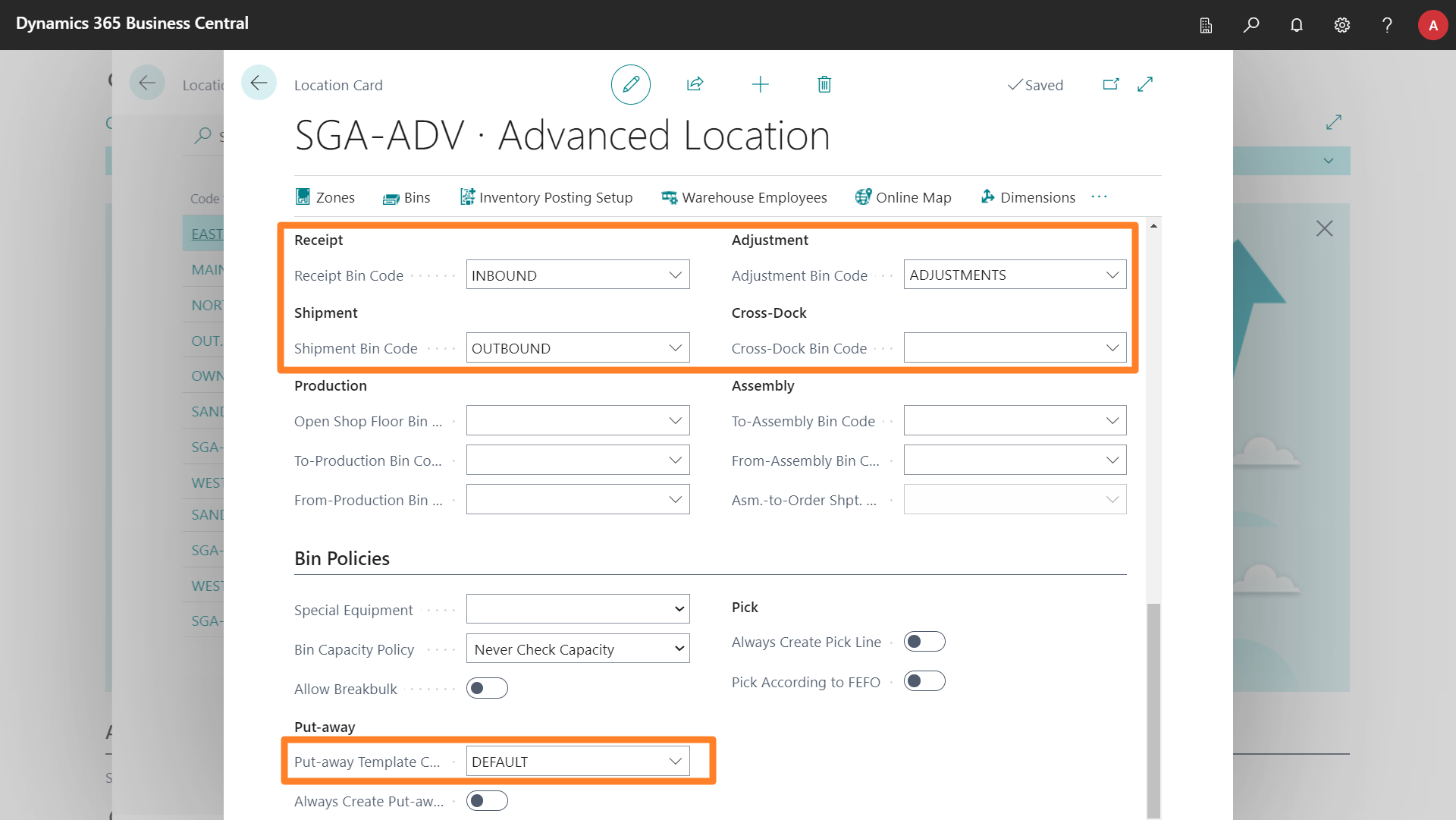This screenshot has width=1456, height=820.
Task: Select MAIN row in background list
Action: tap(203, 269)
